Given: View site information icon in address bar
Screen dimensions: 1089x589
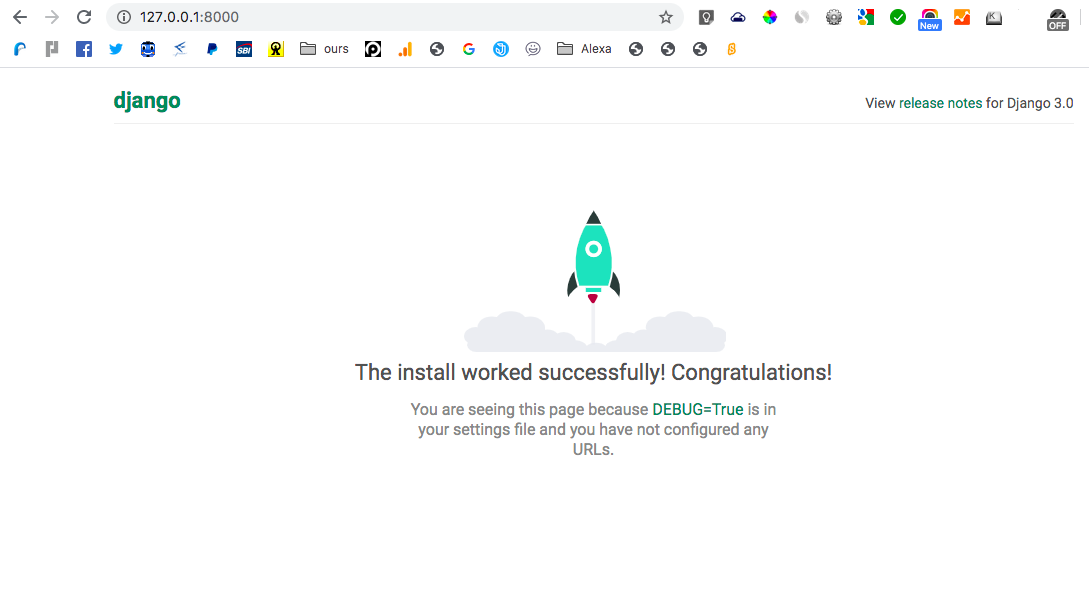Looking at the screenshot, I should [x=124, y=17].
